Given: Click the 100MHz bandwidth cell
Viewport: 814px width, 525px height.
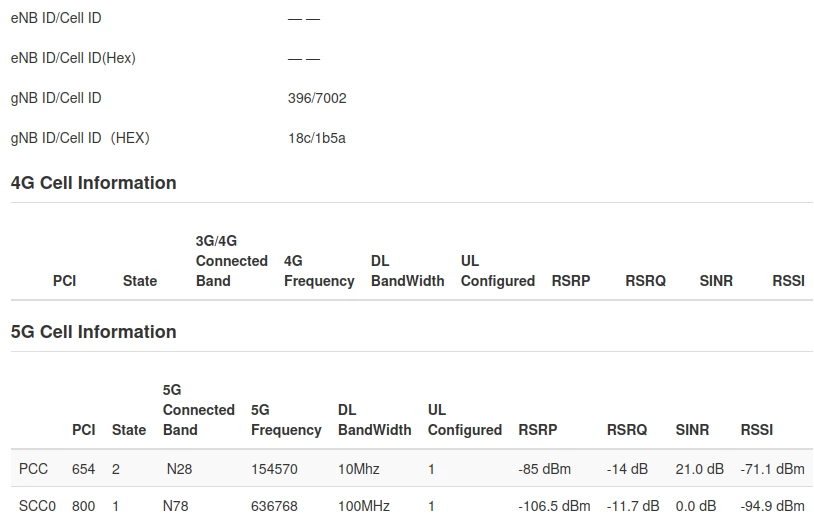Looking at the screenshot, I should tap(364, 506).
